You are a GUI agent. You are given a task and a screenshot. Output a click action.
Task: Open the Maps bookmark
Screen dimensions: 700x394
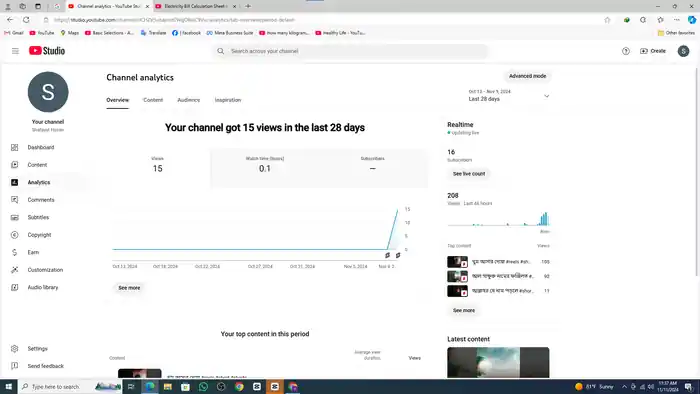[x=70, y=33]
